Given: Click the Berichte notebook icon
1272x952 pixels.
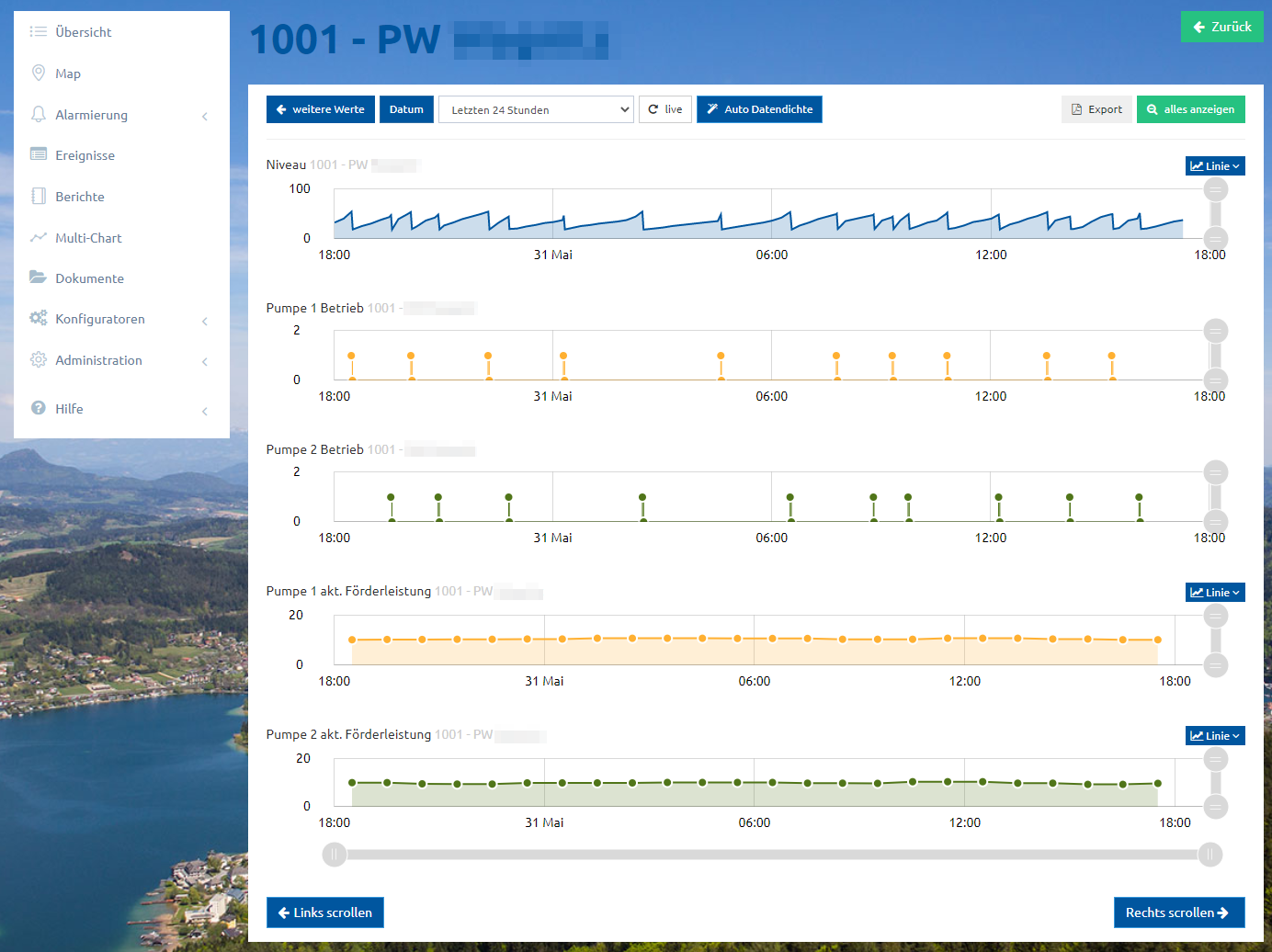Looking at the screenshot, I should [38, 196].
